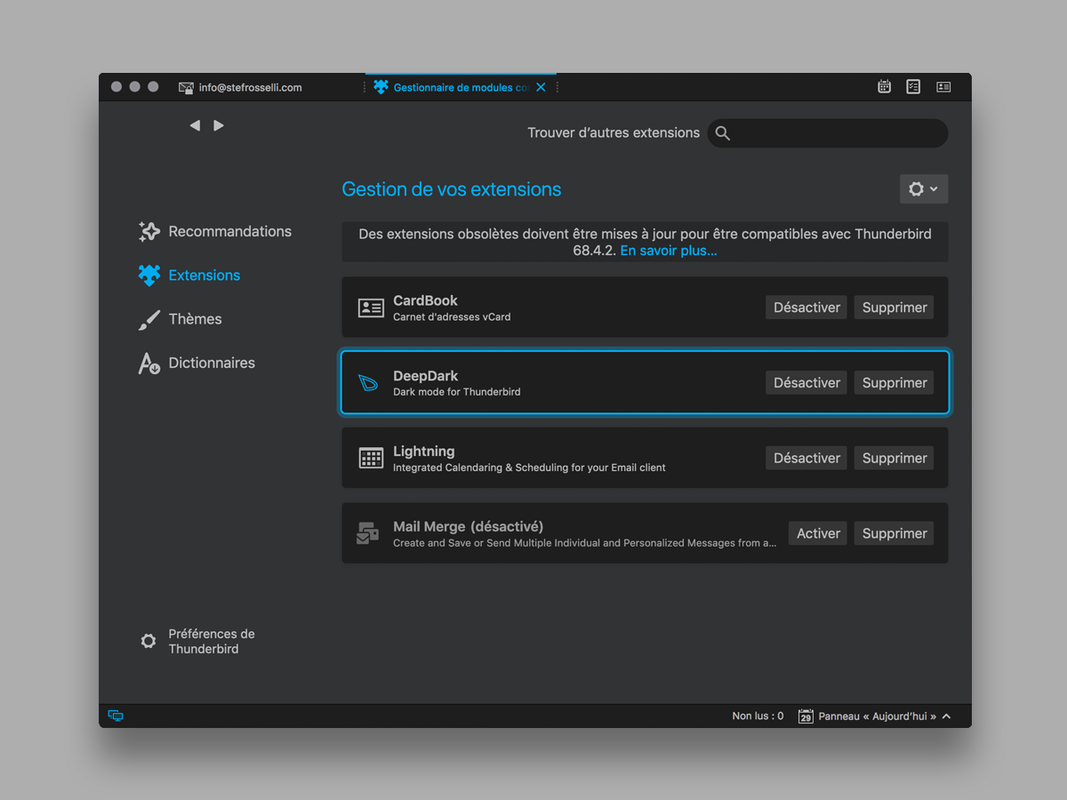The height and width of the screenshot is (800, 1067).
Task: Open the Dictionnaires section
Action: (x=197, y=363)
